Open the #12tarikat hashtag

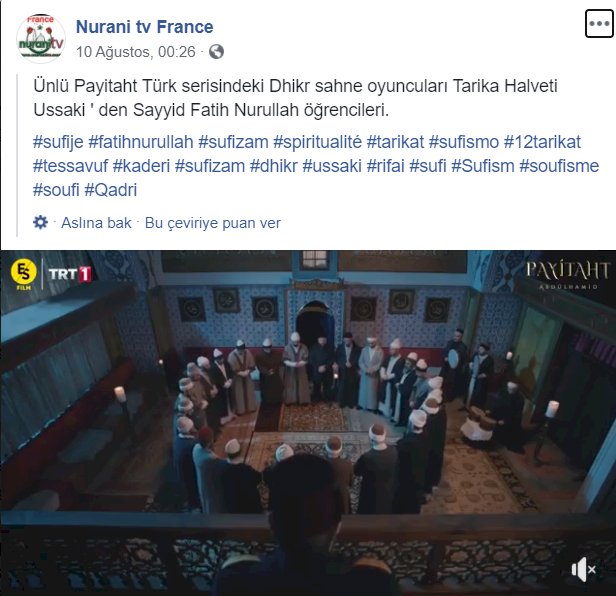542,142
